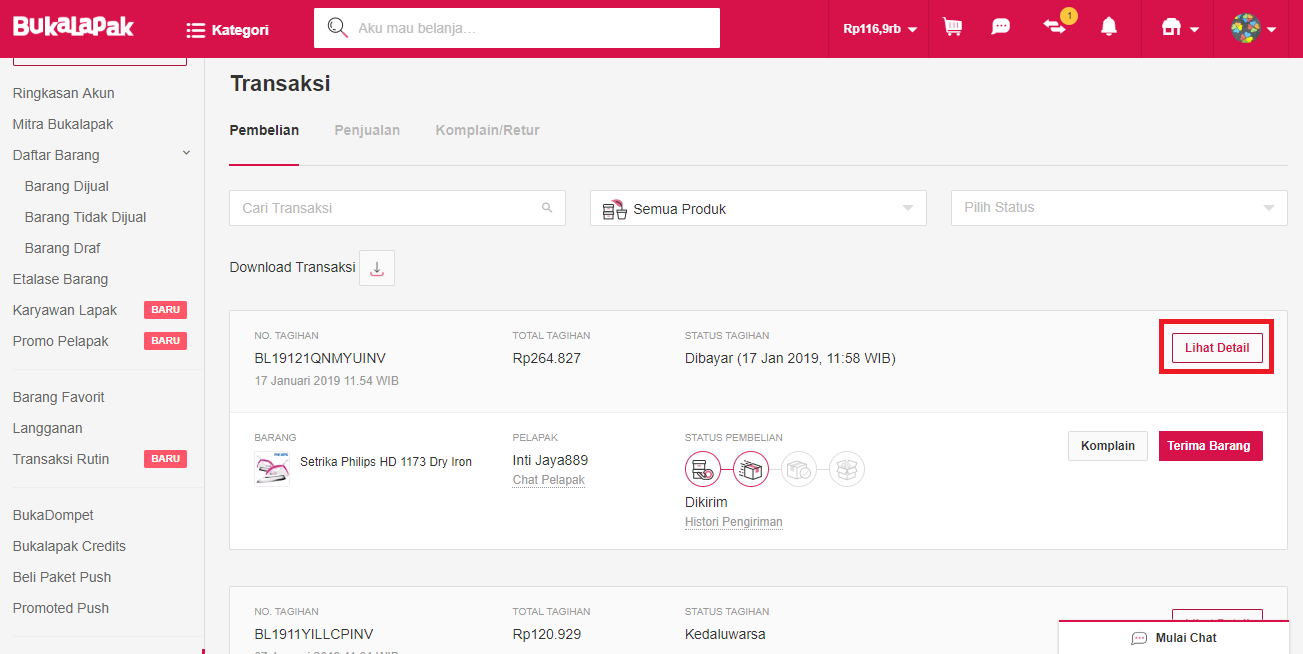Click the Setrika Philips product thumbnail
Image resolution: width=1303 pixels, height=654 pixels.
pyautogui.click(x=272, y=469)
